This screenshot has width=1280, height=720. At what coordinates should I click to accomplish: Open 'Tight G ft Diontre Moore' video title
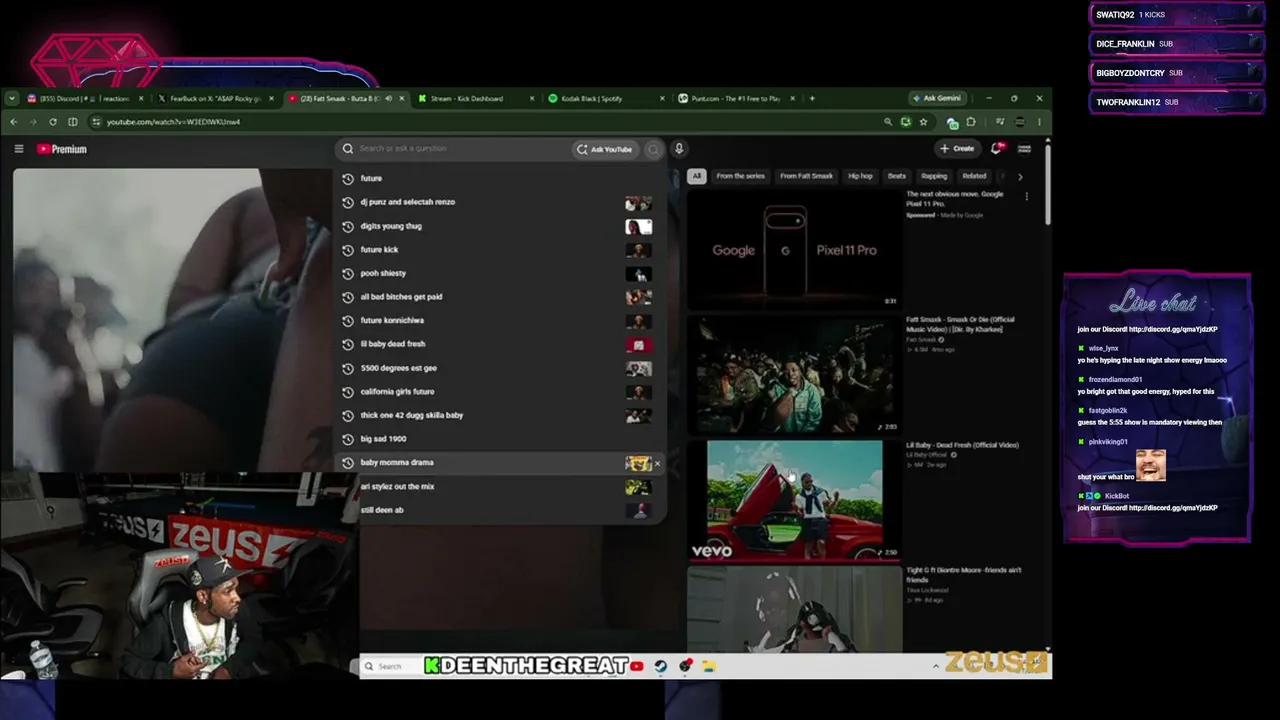pyautogui.click(x=964, y=575)
